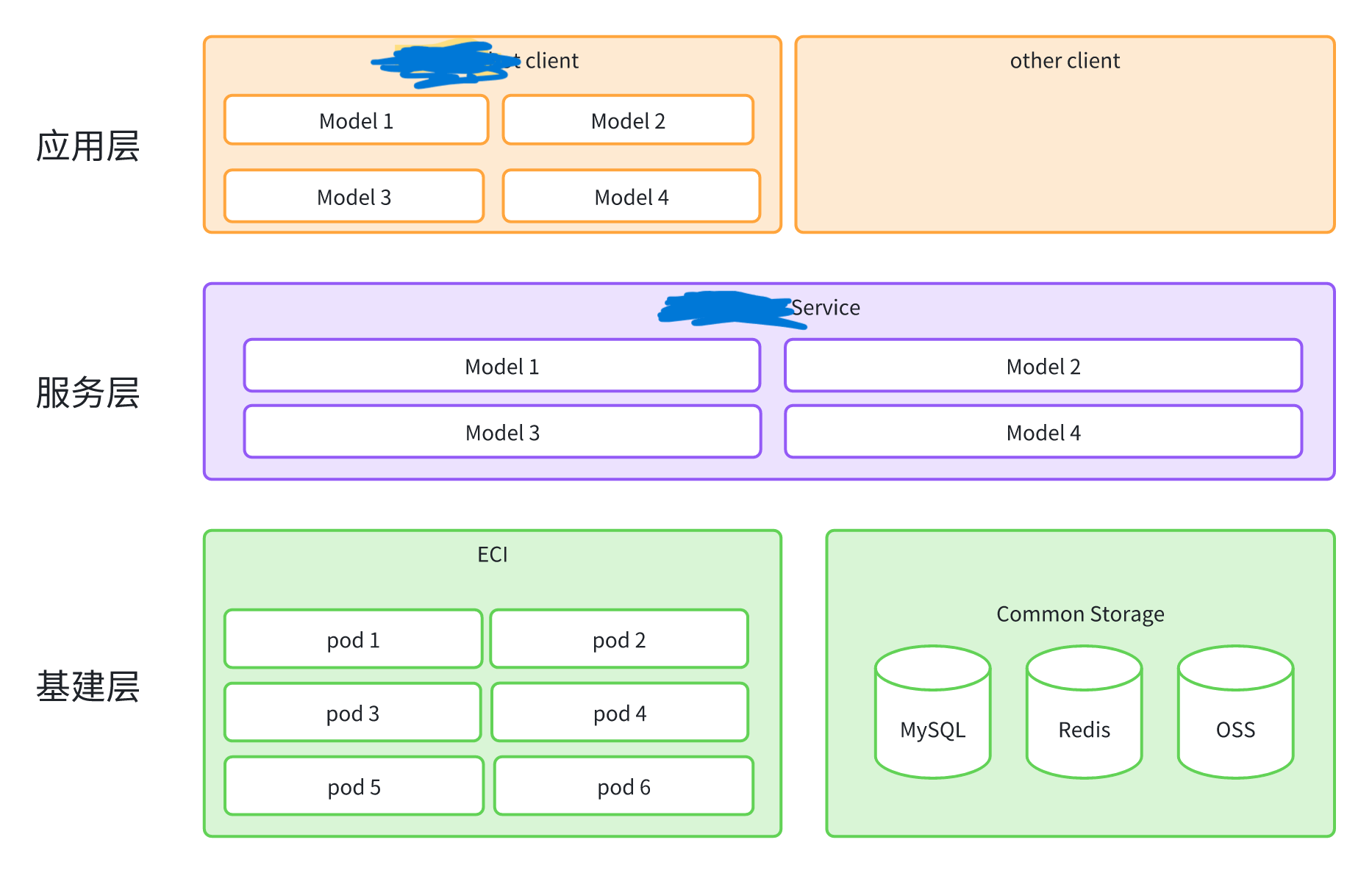Click the 'other client' title text
This screenshot has width=1372, height=873.
tap(1065, 60)
